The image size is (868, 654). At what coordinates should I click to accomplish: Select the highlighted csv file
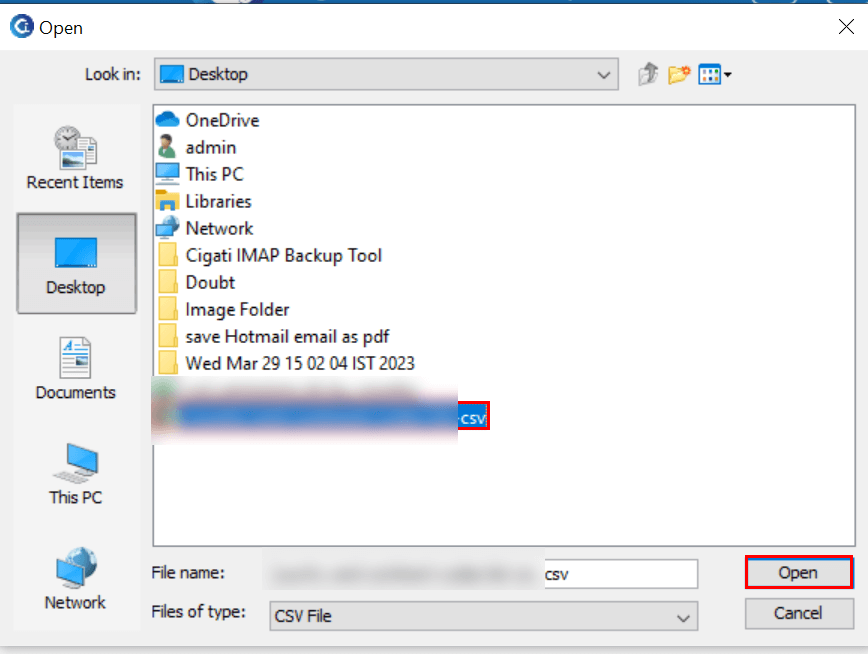click(x=321, y=416)
